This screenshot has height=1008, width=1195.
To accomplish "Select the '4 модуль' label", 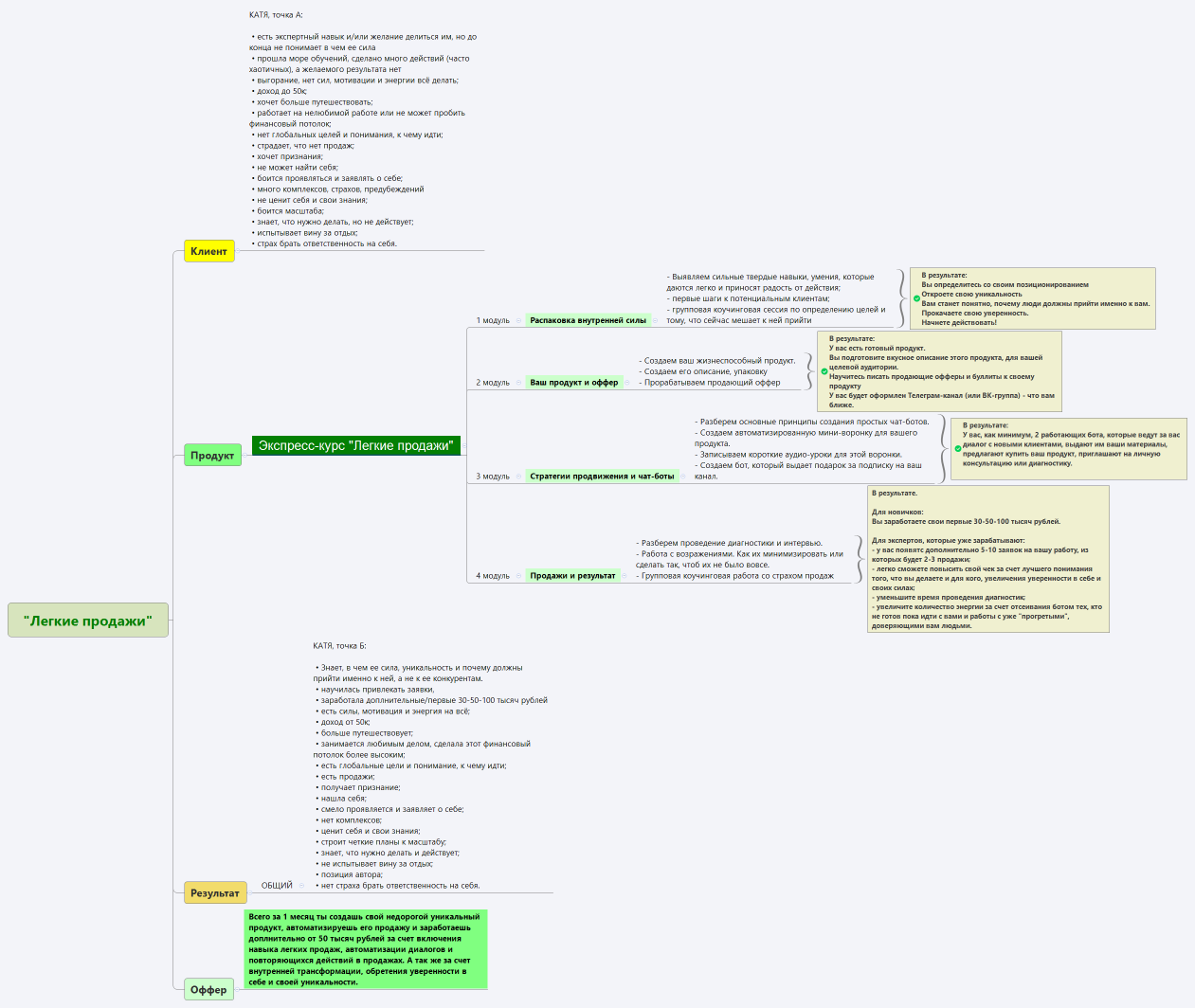I will point(492,576).
